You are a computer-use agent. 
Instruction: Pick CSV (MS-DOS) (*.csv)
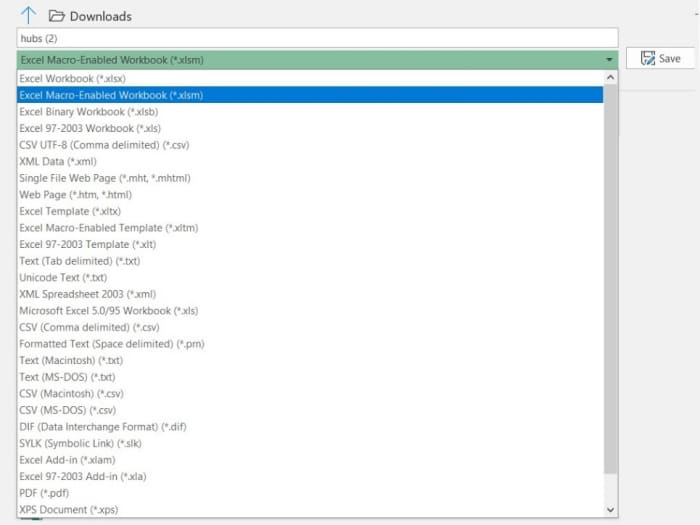[x=310, y=410]
